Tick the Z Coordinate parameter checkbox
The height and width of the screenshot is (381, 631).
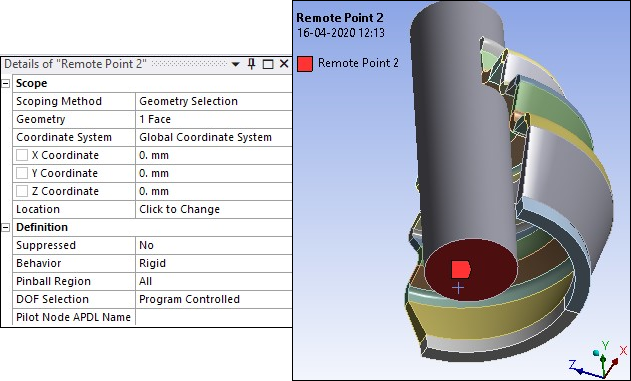click(22, 191)
